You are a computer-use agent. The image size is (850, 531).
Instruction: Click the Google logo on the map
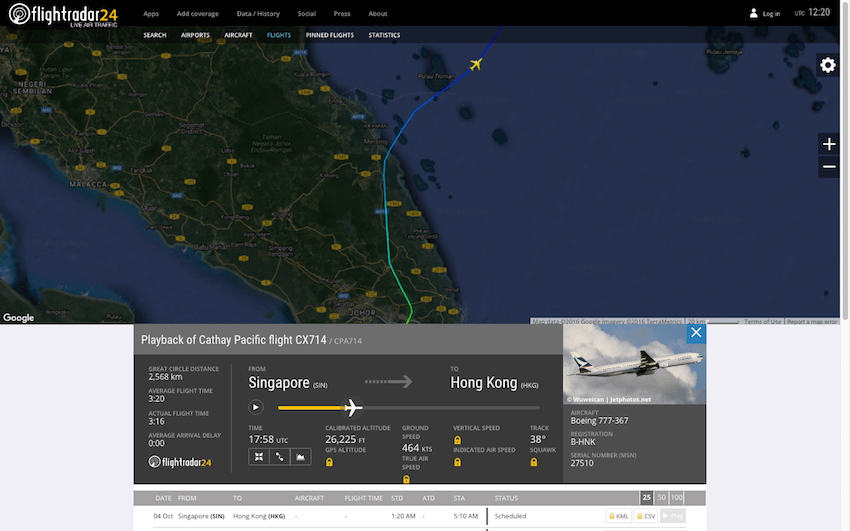click(18, 318)
